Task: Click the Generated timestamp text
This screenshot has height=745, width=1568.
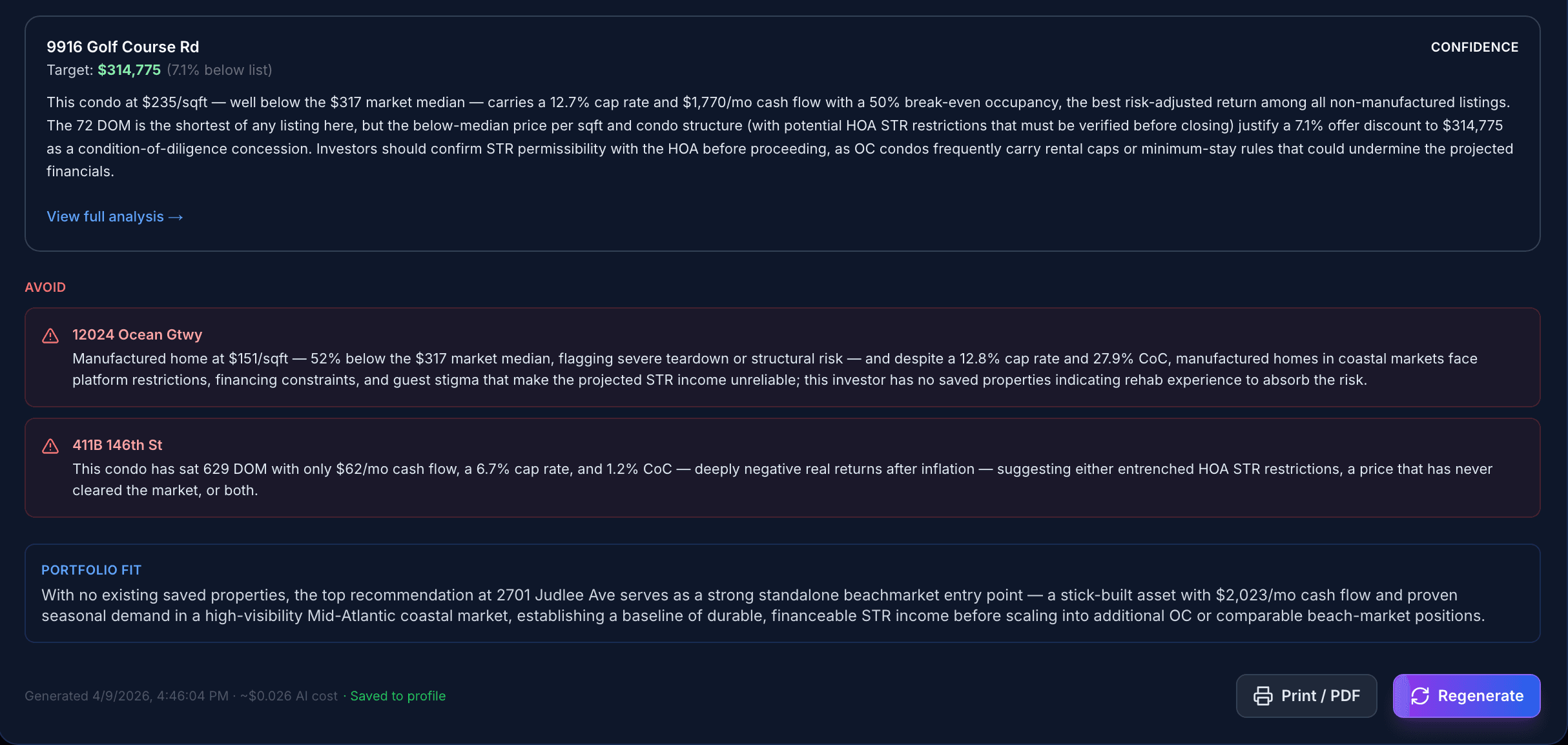Action: [x=127, y=696]
